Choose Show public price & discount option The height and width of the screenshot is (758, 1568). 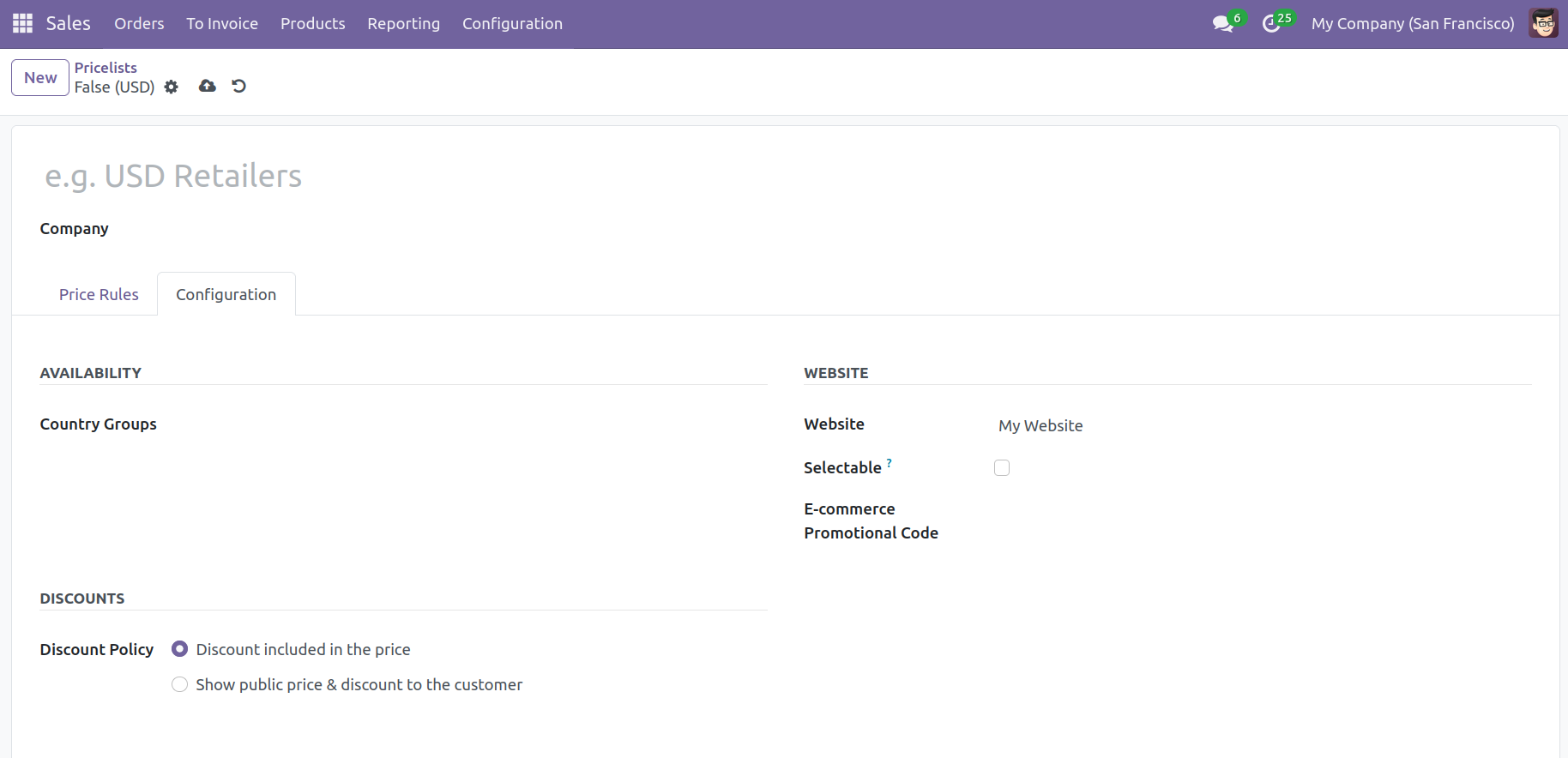point(179,684)
